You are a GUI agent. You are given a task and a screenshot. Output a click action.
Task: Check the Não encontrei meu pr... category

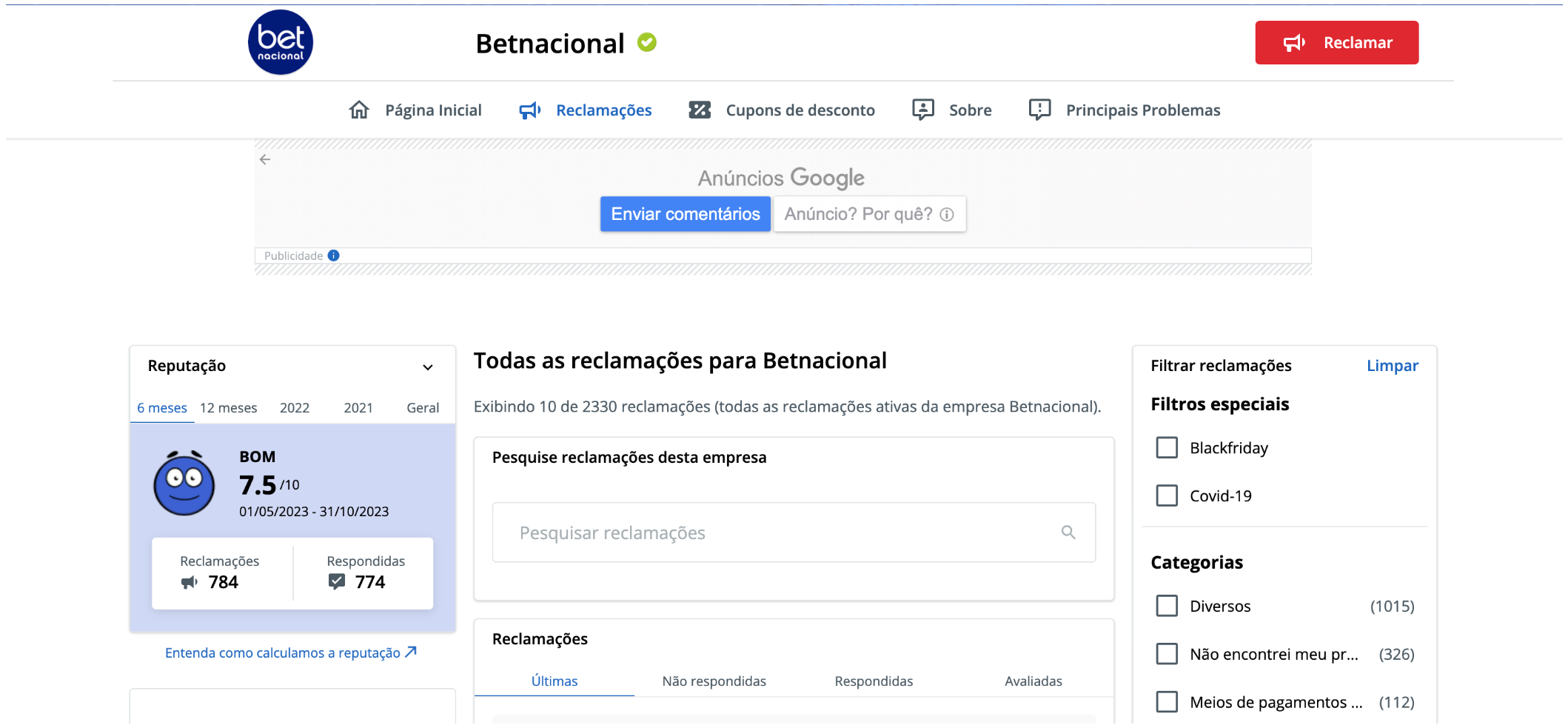(x=1167, y=654)
